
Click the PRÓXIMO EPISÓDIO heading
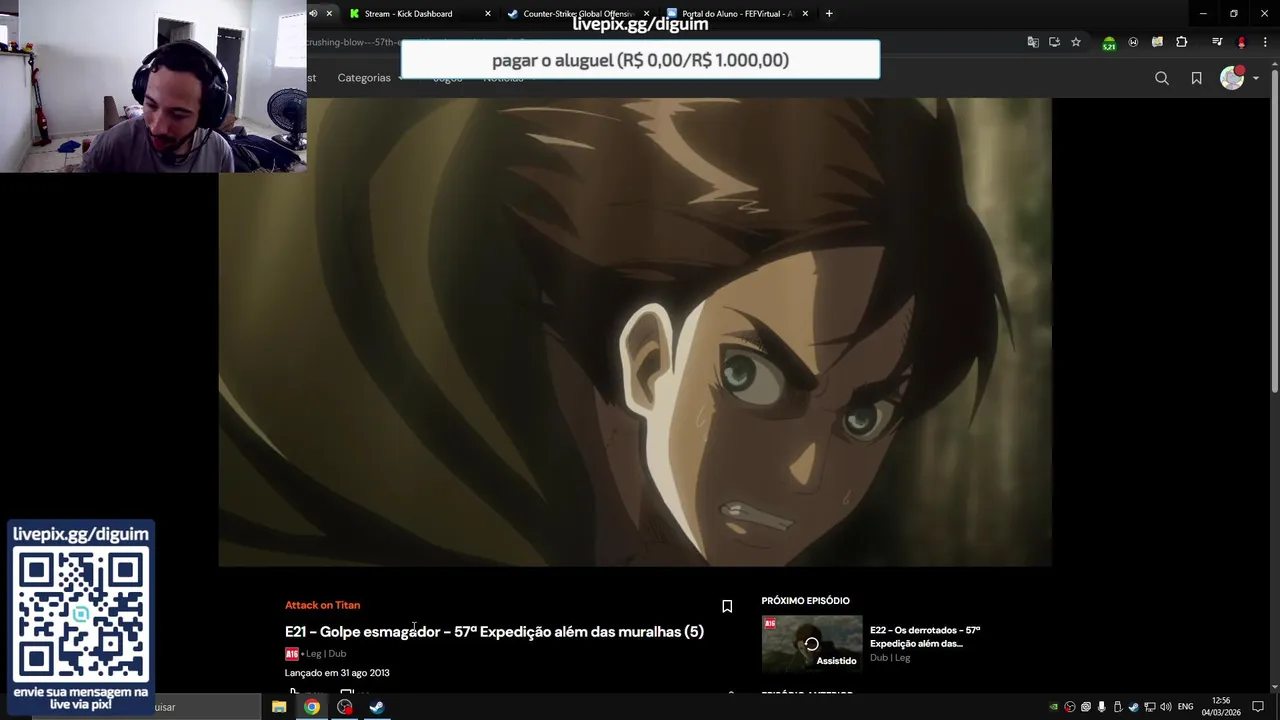coord(805,601)
